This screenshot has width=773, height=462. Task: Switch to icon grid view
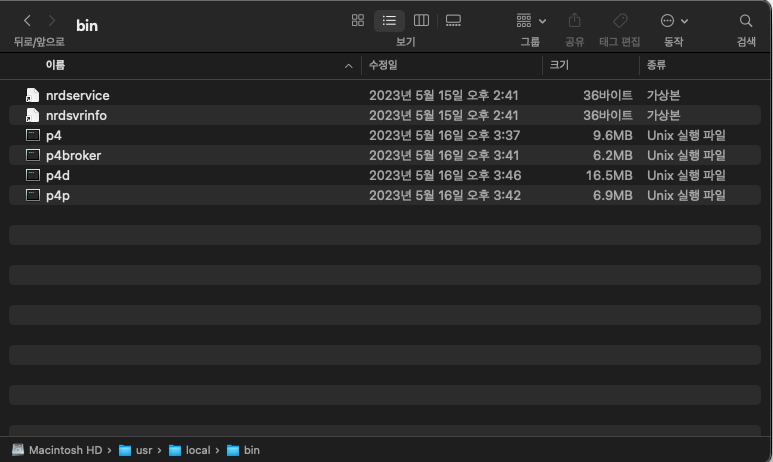point(358,20)
